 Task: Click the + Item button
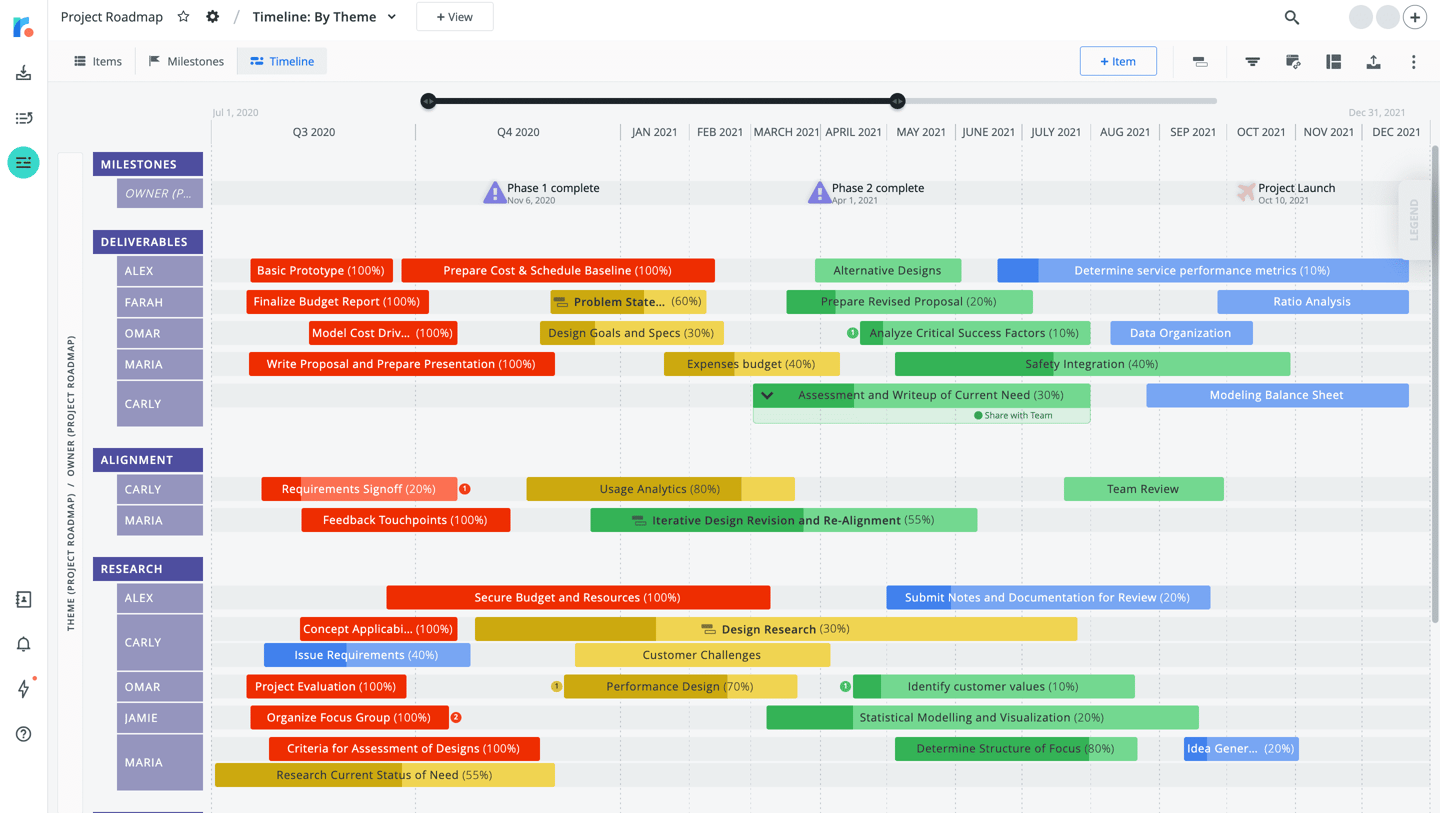(1118, 61)
